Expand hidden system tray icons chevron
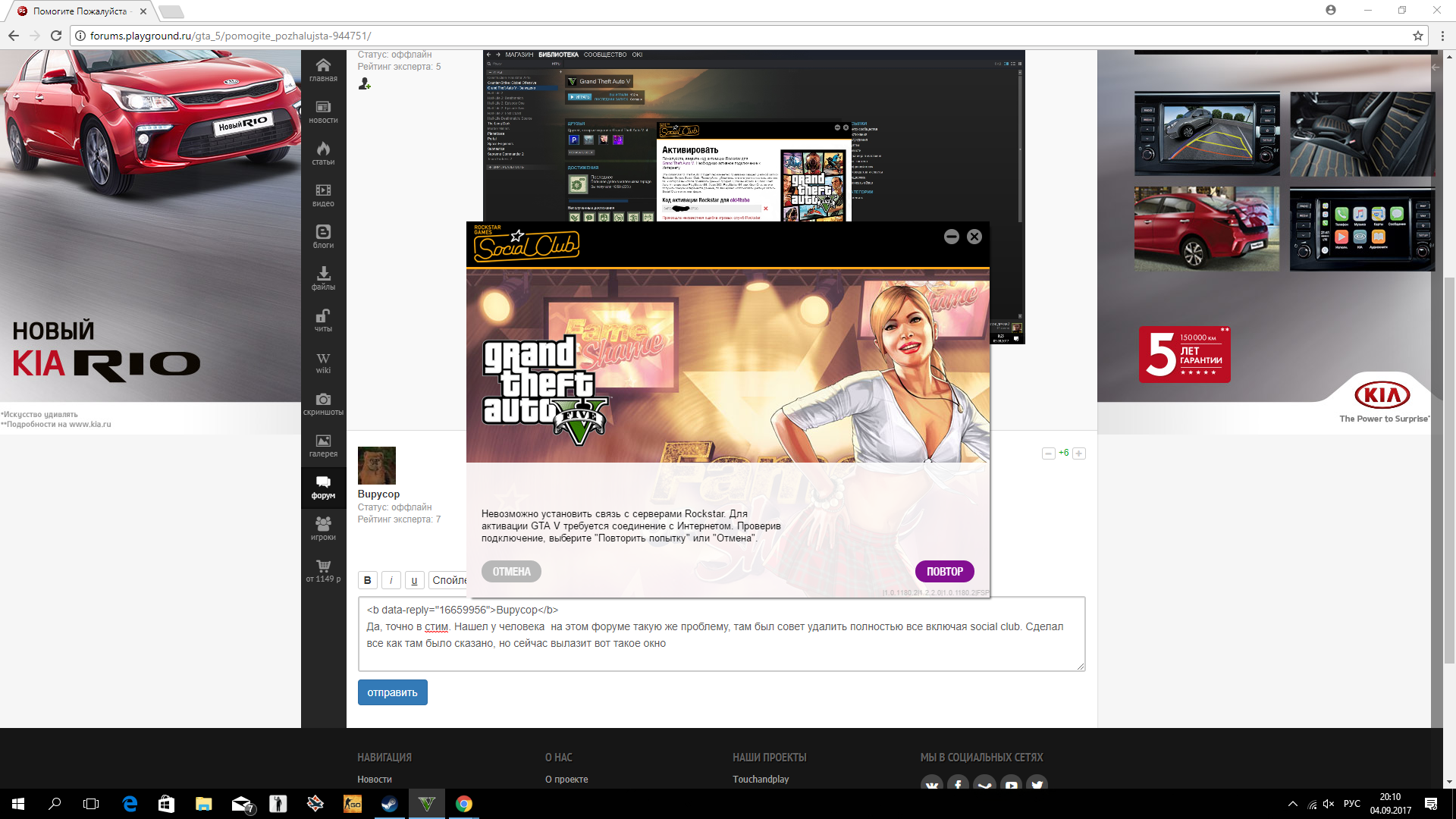 tap(1292, 804)
